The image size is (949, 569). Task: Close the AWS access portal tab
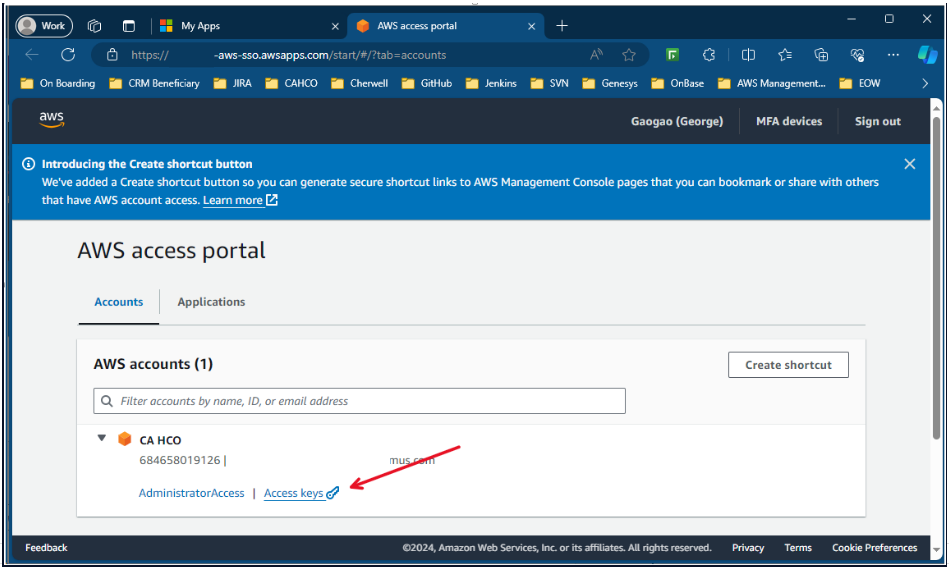(531, 26)
